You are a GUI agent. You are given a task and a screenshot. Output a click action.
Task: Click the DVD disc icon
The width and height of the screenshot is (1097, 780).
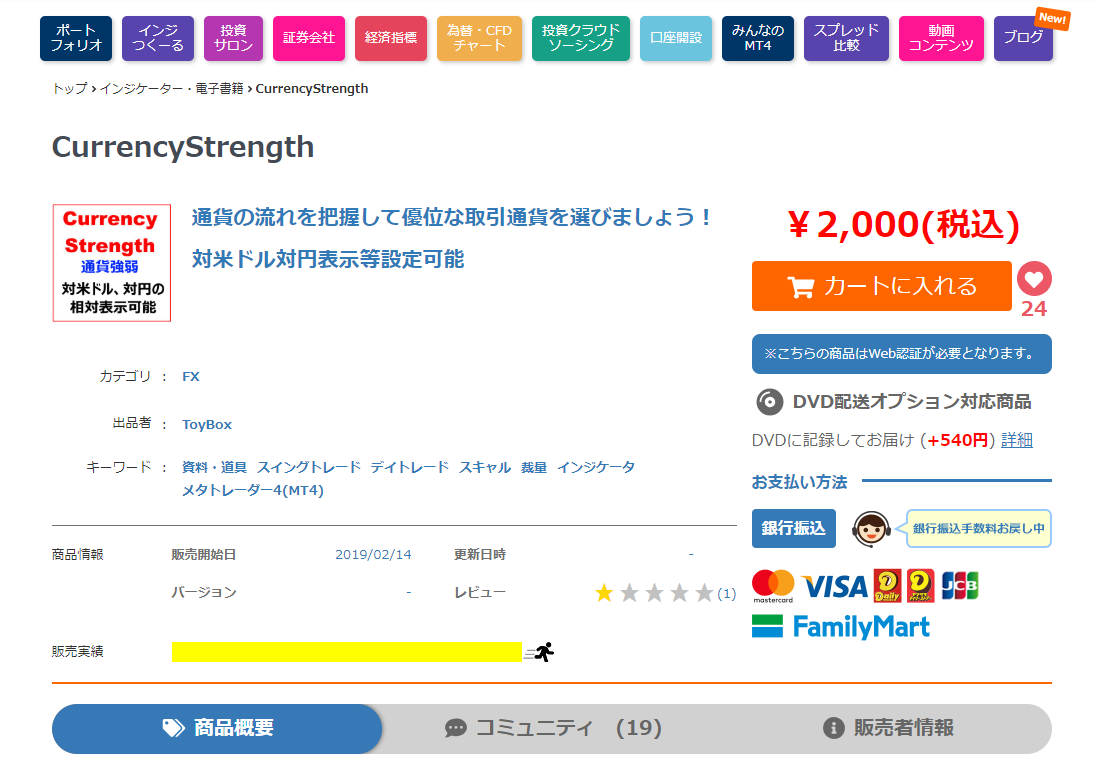[769, 402]
